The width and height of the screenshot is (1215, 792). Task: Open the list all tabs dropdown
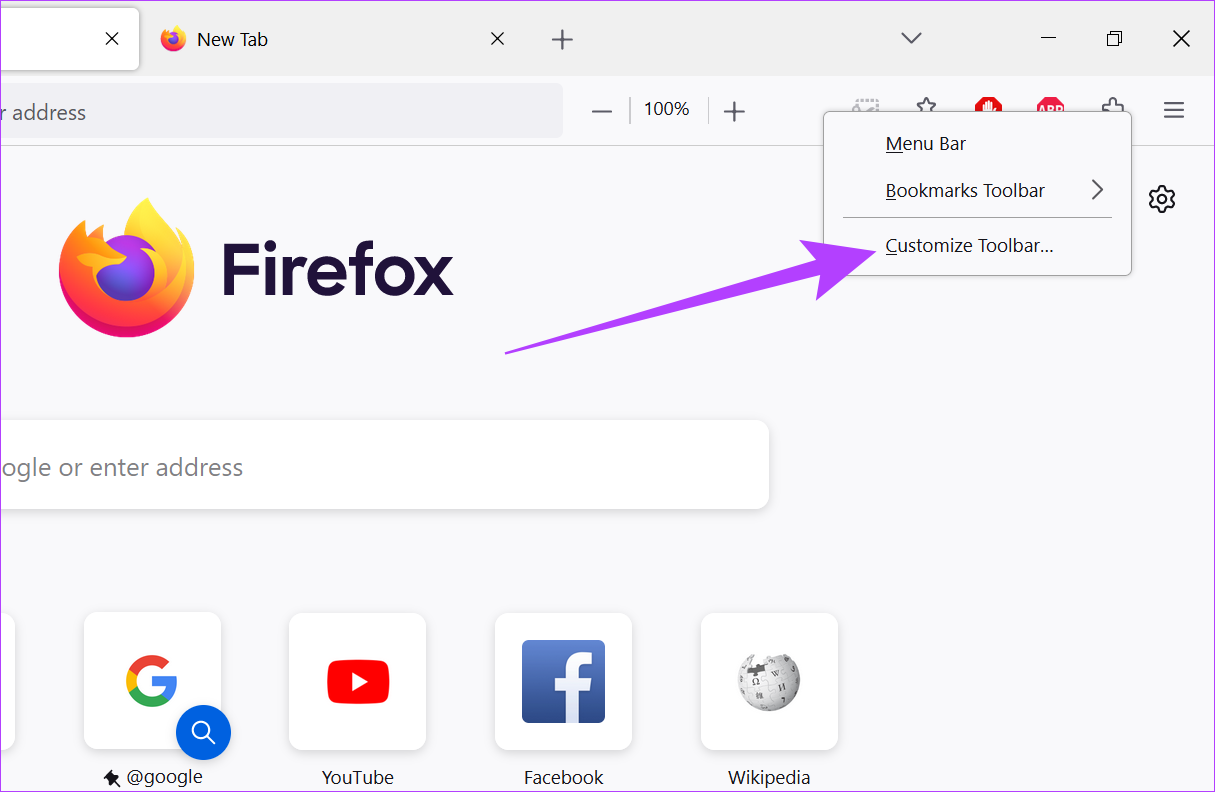(910, 39)
